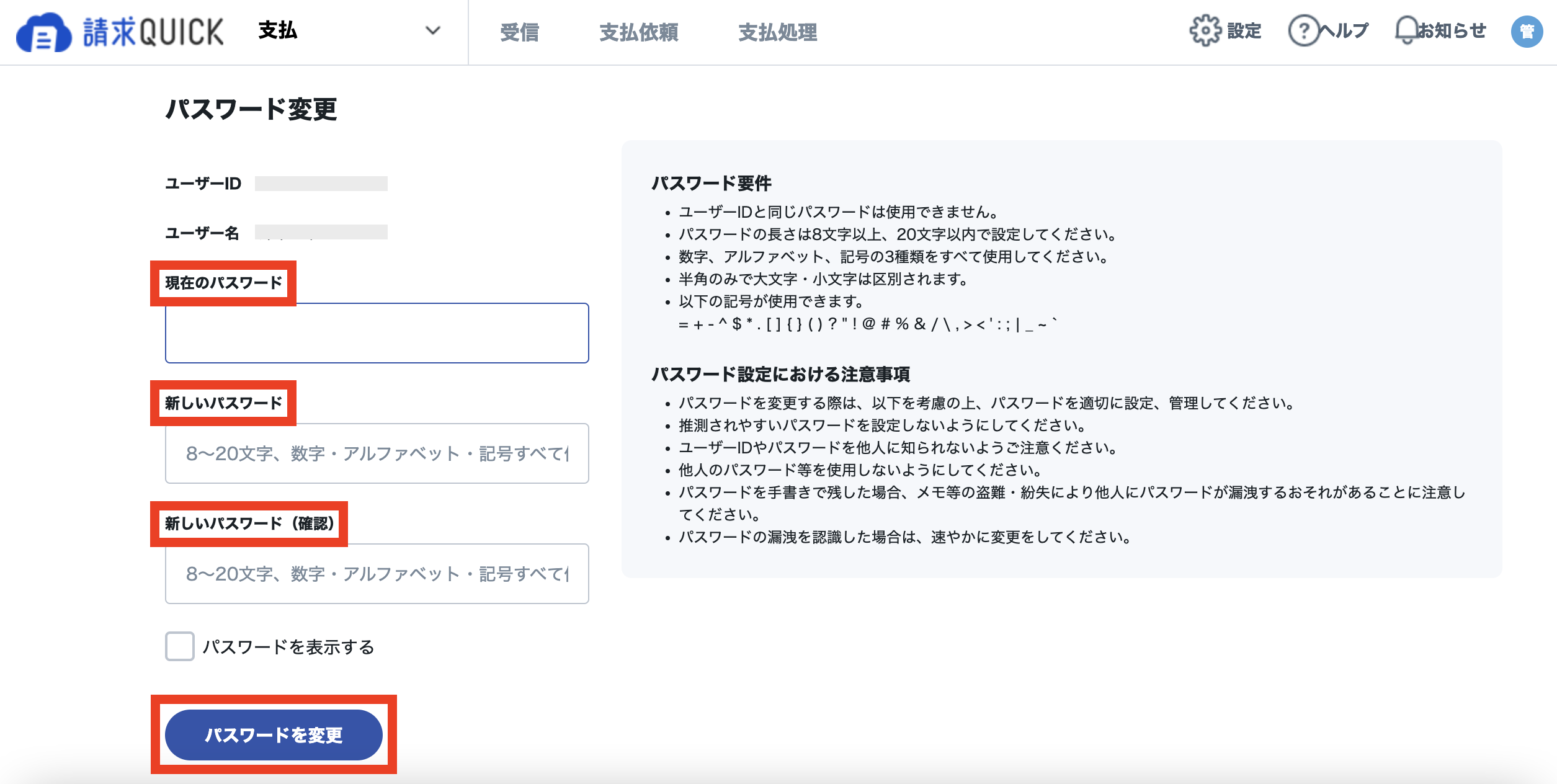Viewport: 1557px width, 784px height.
Task: Switch to the 受信 tab
Action: click(x=519, y=32)
